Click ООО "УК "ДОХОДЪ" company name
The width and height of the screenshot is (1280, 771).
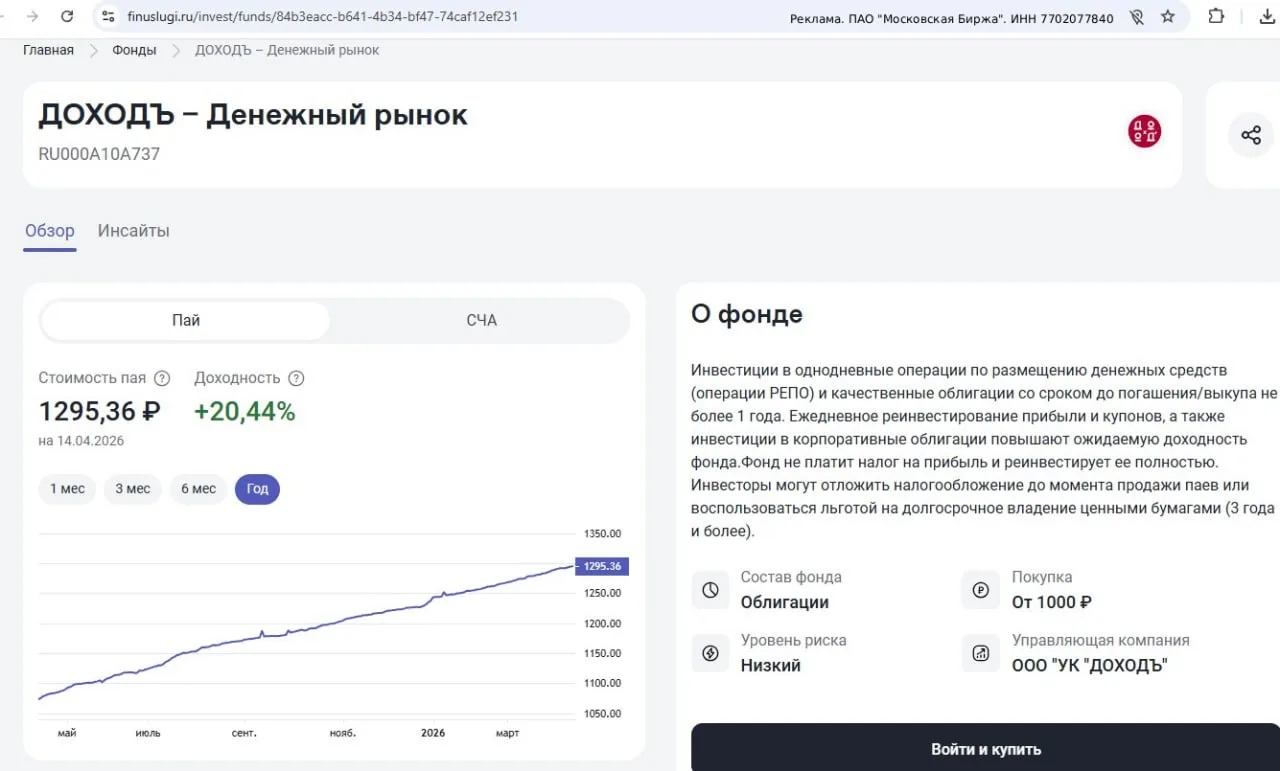click(1090, 665)
